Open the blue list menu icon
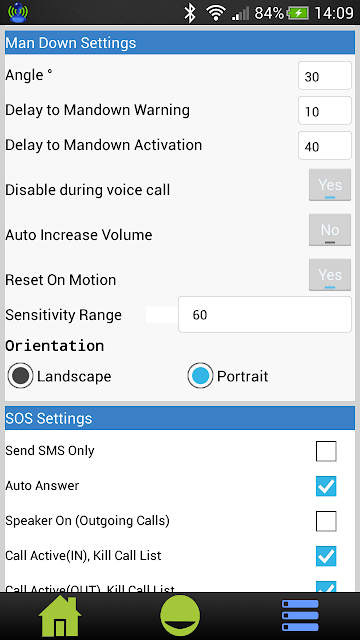 point(300,616)
